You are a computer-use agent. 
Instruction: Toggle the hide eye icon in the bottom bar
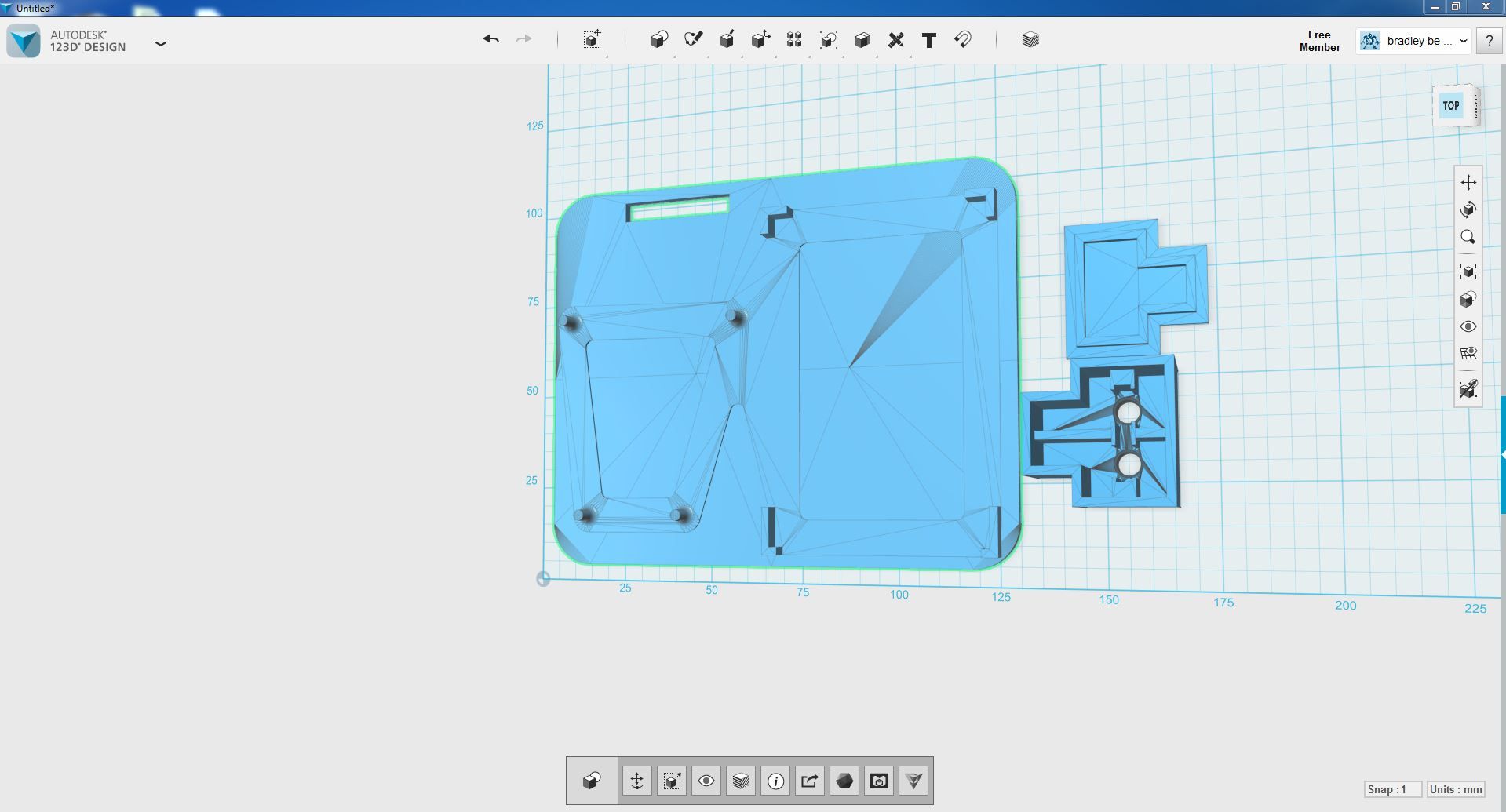tap(706, 781)
